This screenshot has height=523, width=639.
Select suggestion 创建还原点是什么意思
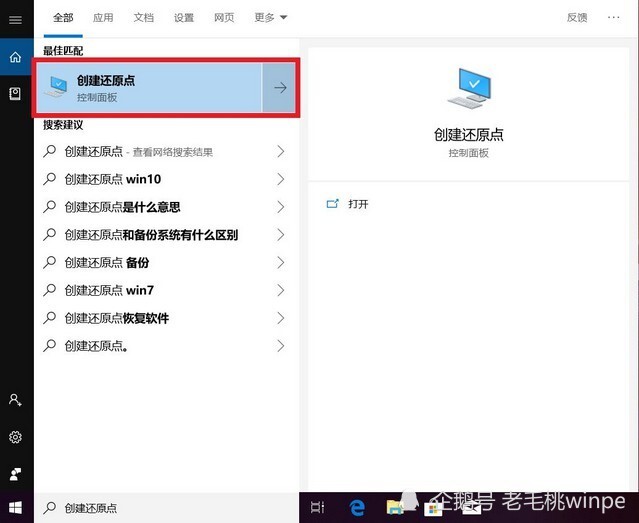pos(122,207)
